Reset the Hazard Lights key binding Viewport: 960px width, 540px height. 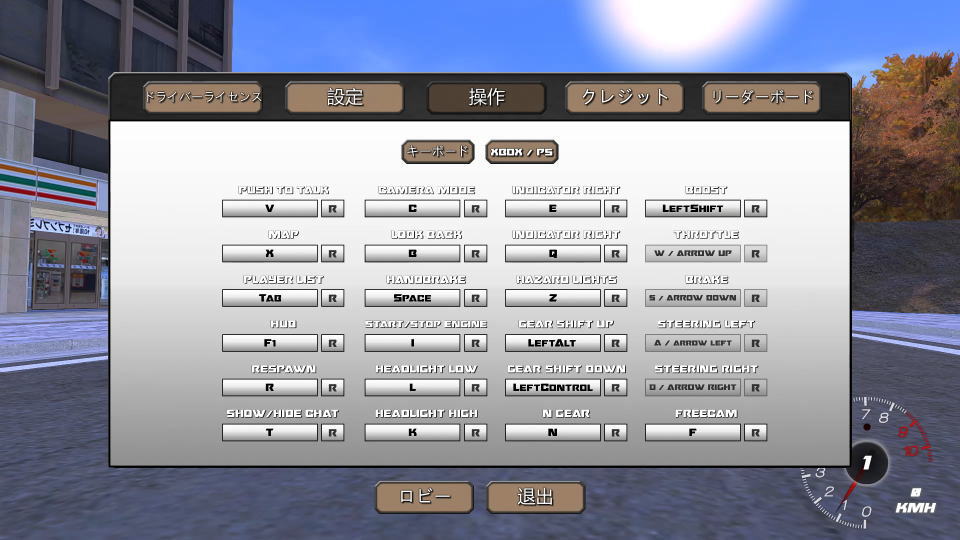[616, 298]
